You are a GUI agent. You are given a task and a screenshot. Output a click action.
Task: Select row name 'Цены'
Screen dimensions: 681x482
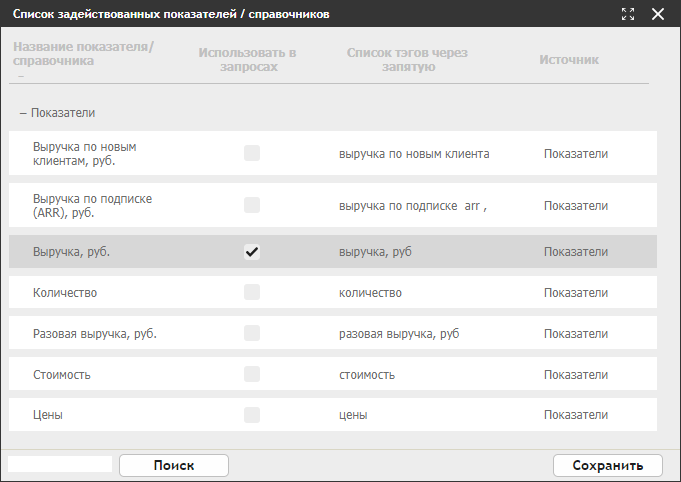[x=48, y=415]
